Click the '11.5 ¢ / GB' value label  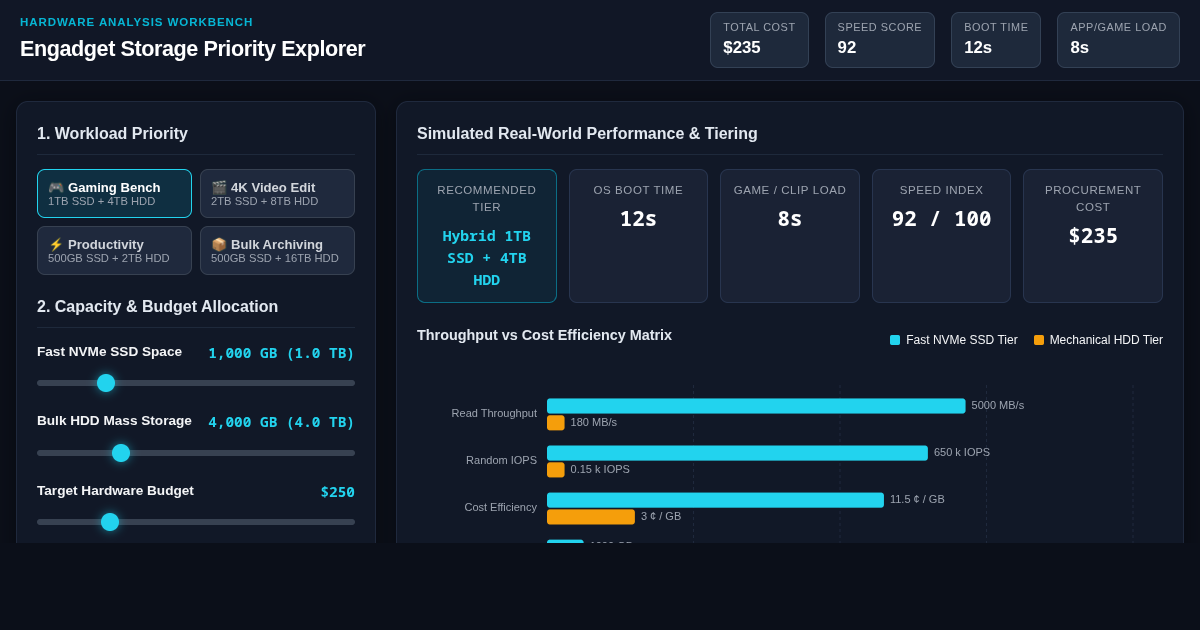[x=917, y=499]
